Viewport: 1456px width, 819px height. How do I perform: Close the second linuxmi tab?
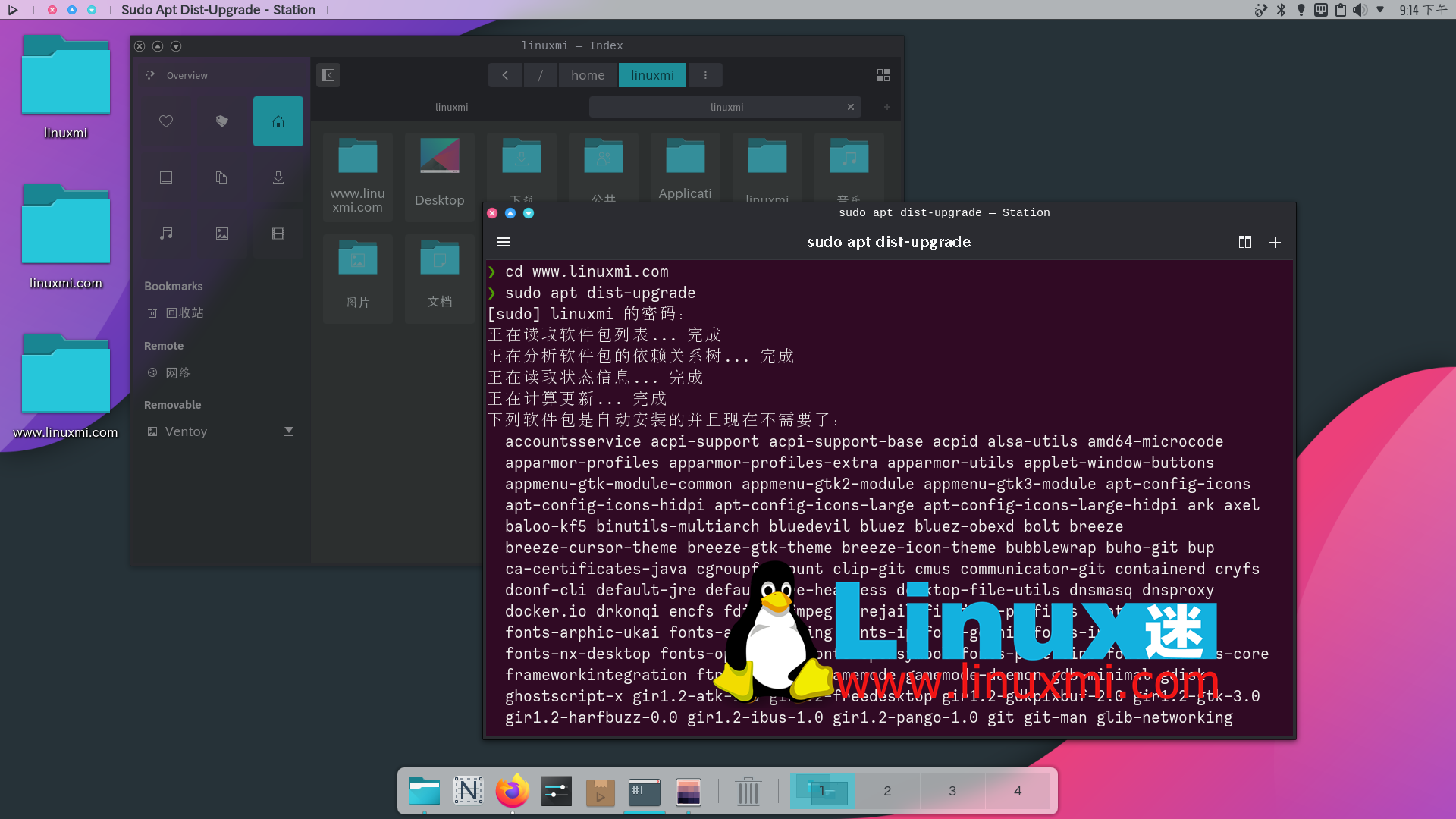click(851, 107)
